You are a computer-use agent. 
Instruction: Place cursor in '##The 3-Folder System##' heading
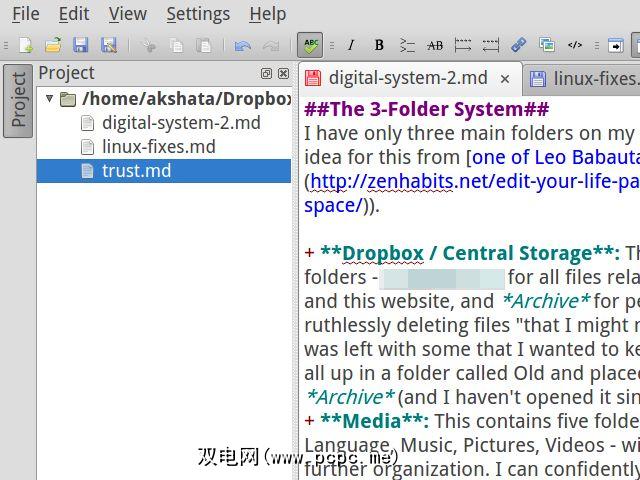coord(427,109)
